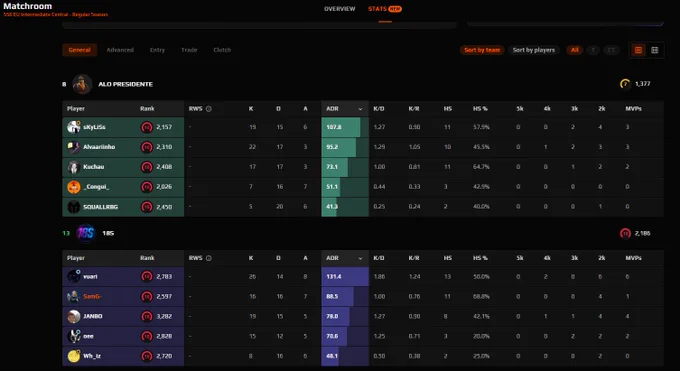Screen dimensions: 680x371
Task: Select the All sides filter
Action: pos(575,50)
